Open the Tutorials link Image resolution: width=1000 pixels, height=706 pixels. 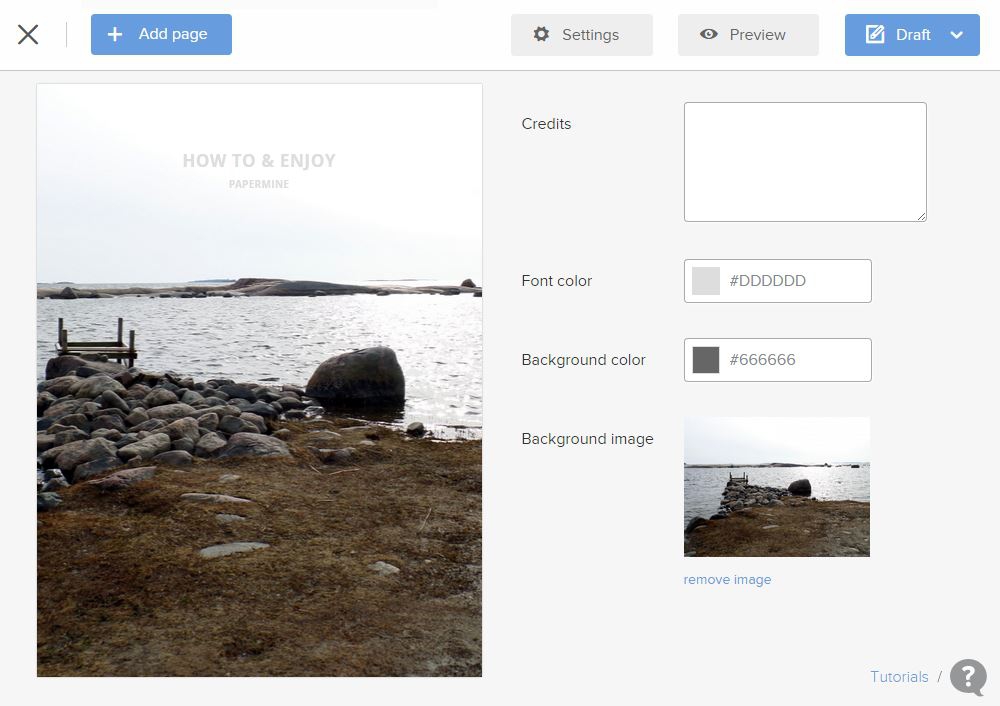[x=899, y=677]
